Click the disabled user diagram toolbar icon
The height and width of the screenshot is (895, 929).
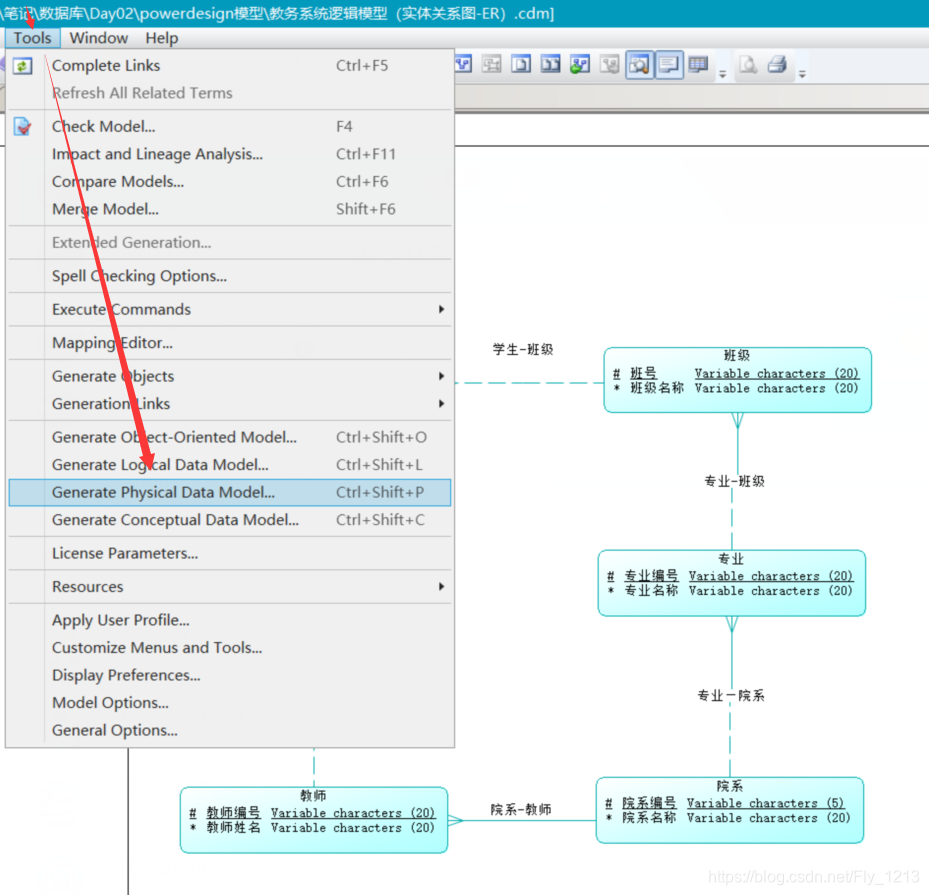609,64
